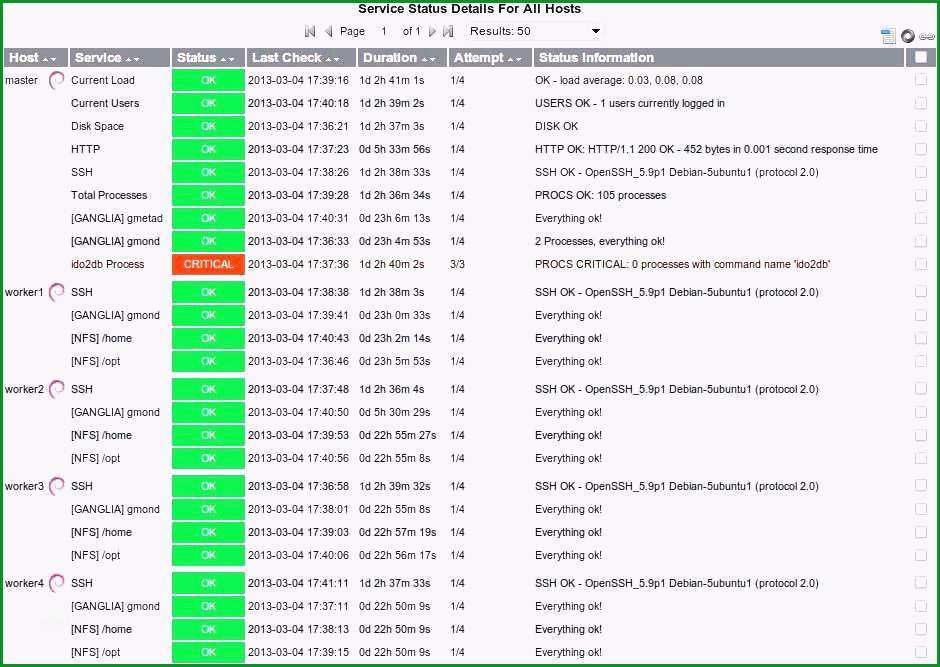Screen dimensions: 940x667
Task: Check the box for master Current Load
Action: click(921, 80)
